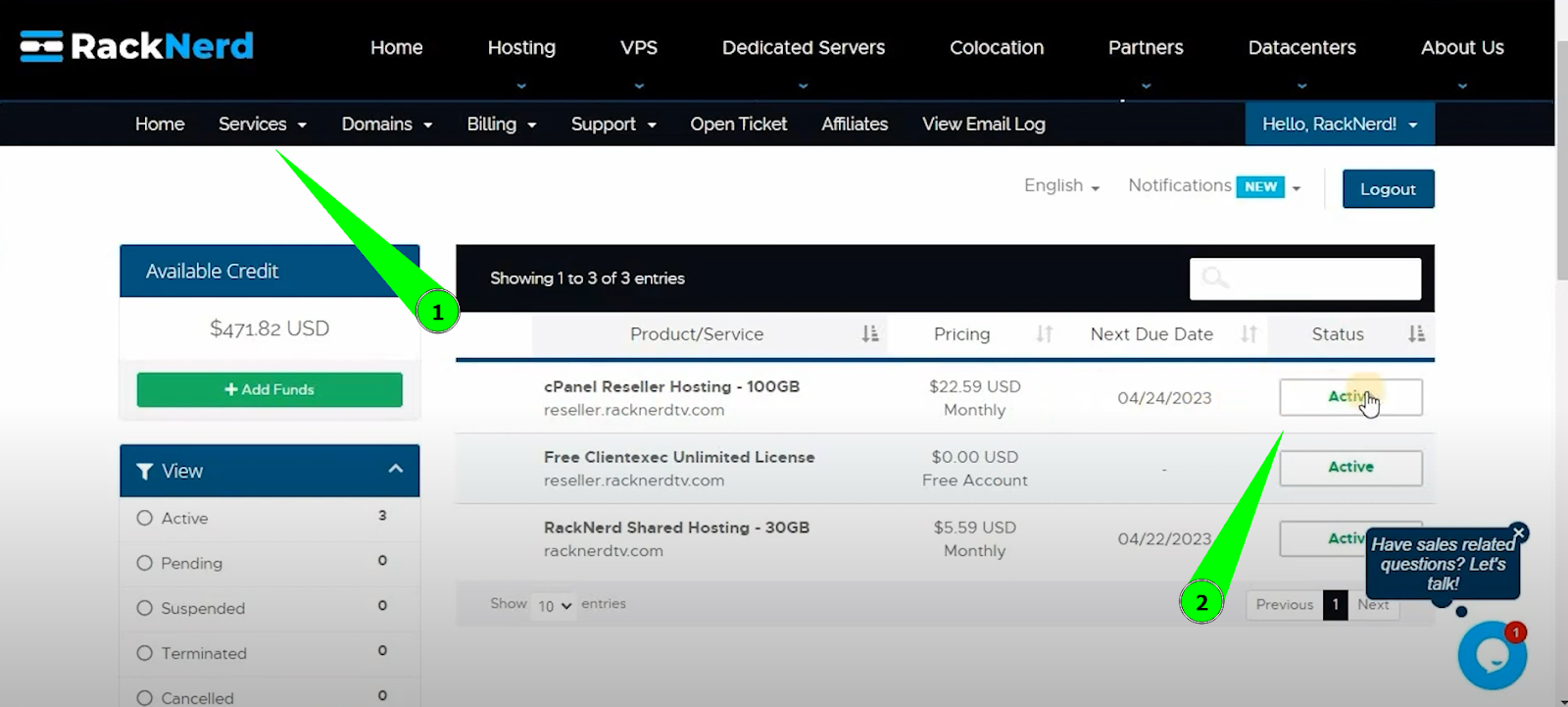This screenshot has width=1568, height=707.
Task: Go to the Next page of entries
Action: point(1373,605)
